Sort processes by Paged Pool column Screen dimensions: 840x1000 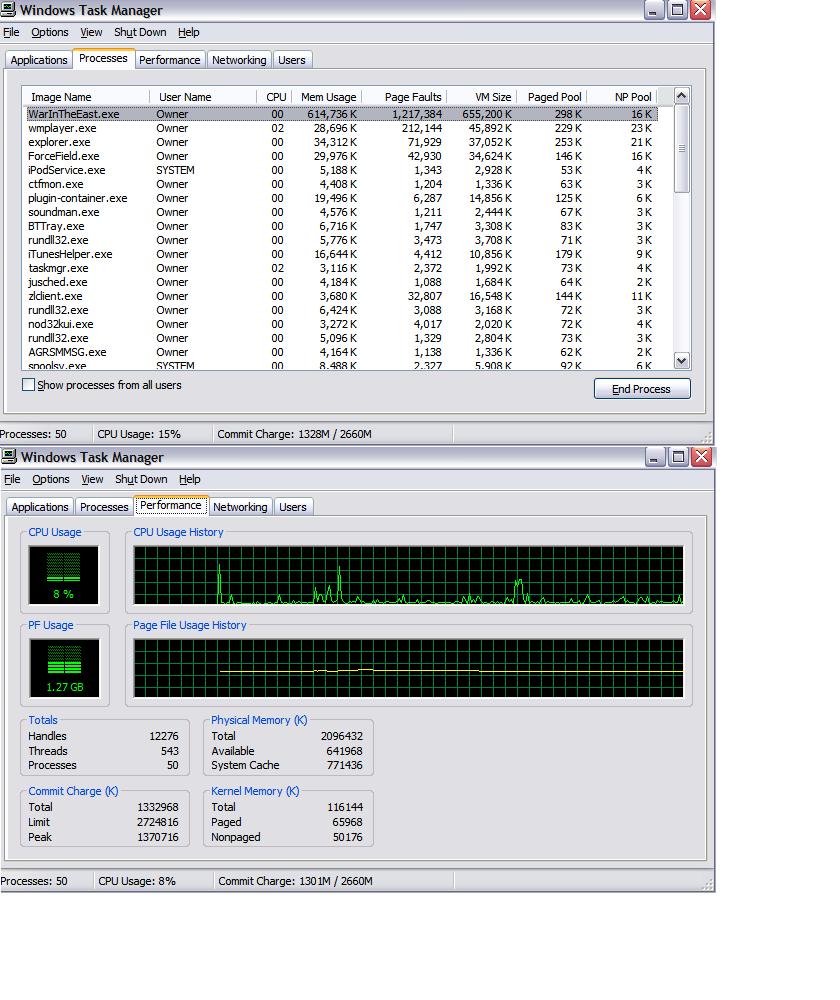point(552,97)
